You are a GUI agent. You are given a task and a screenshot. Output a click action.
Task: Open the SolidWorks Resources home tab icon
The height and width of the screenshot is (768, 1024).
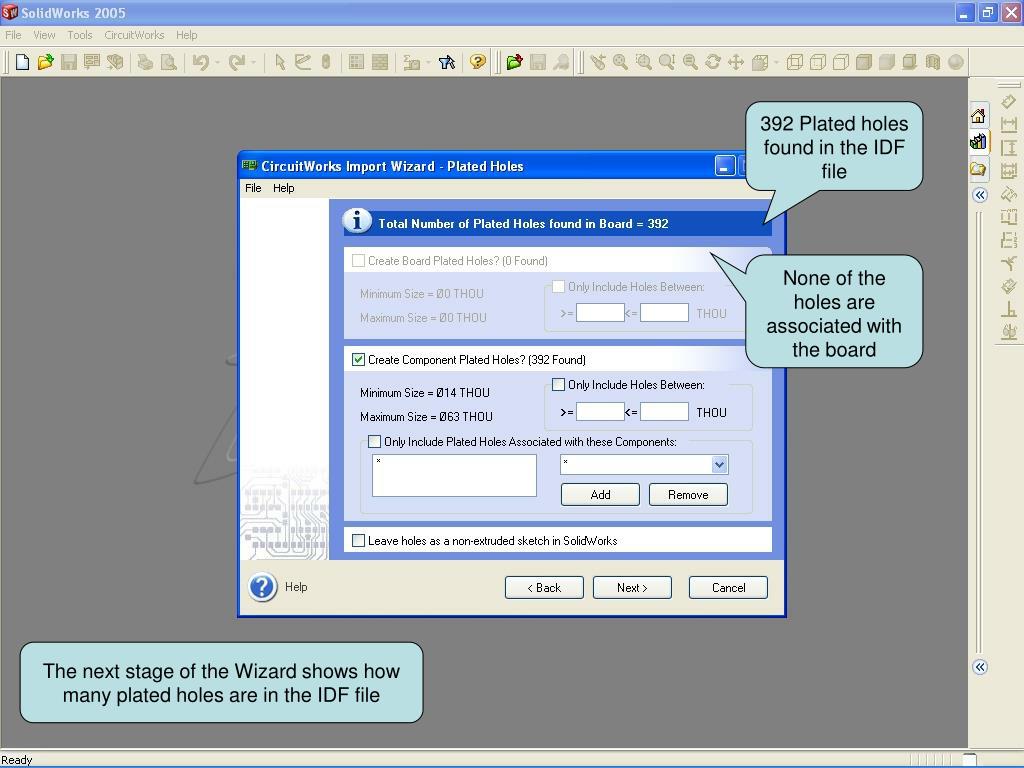coord(978,116)
